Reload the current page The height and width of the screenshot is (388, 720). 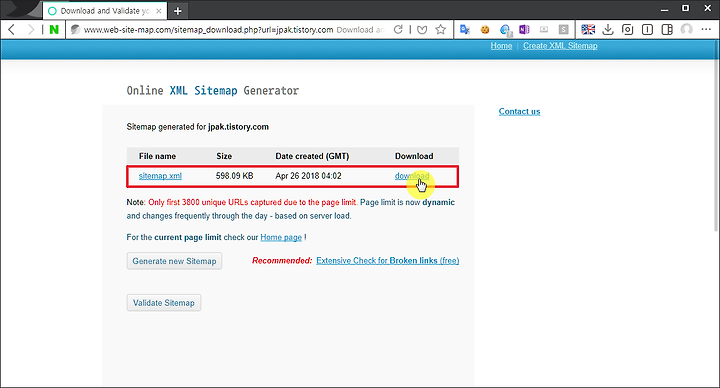pos(398,30)
